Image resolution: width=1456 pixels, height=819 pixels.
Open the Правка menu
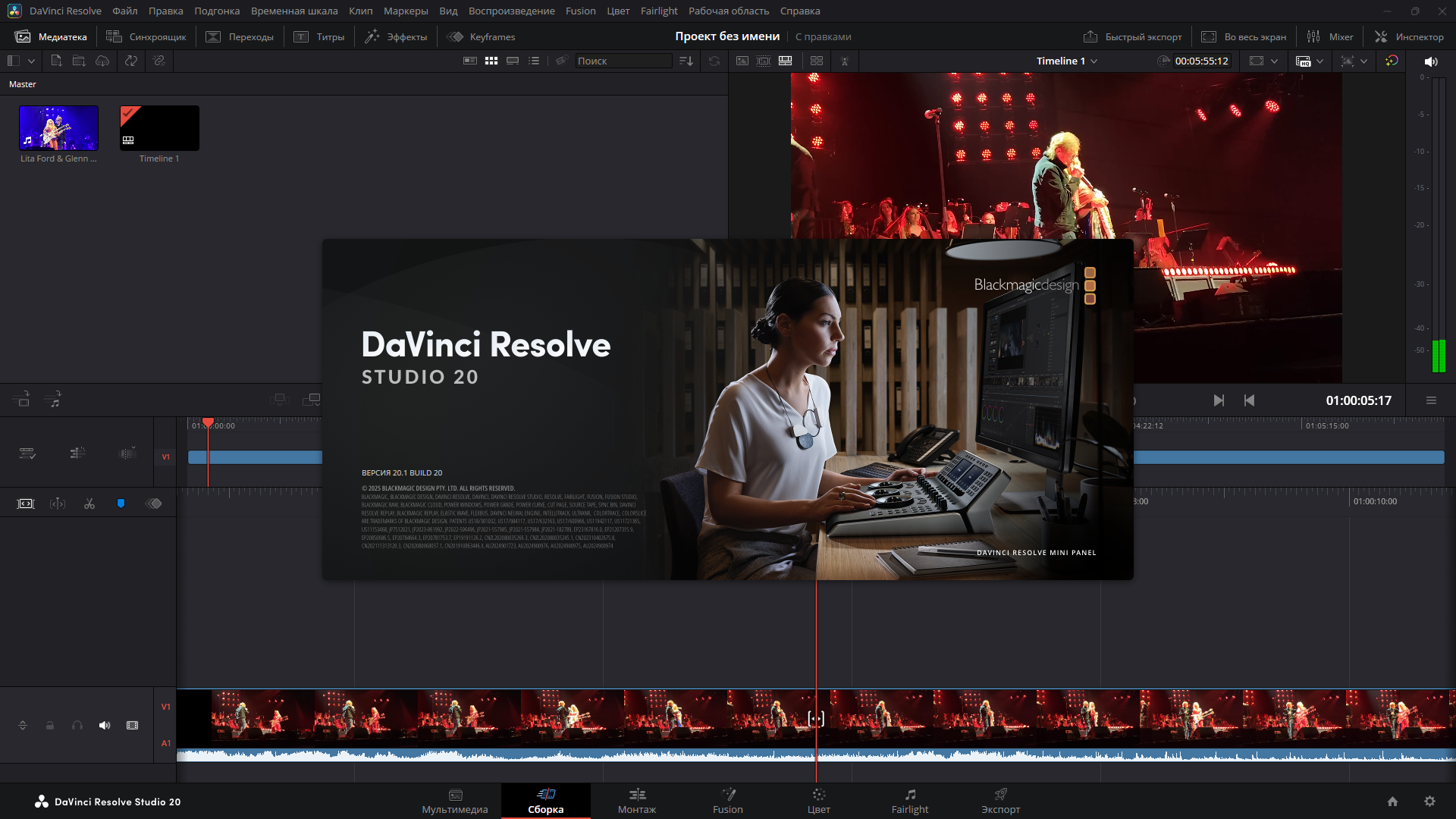click(166, 11)
